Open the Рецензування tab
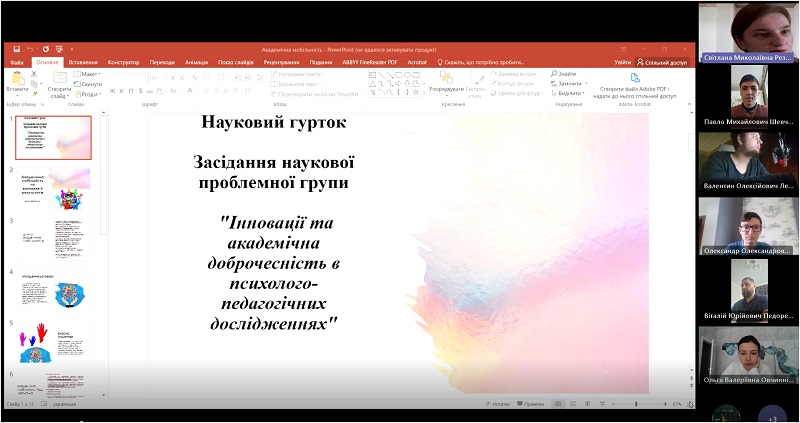This screenshot has width=800, height=423. pos(281,62)
